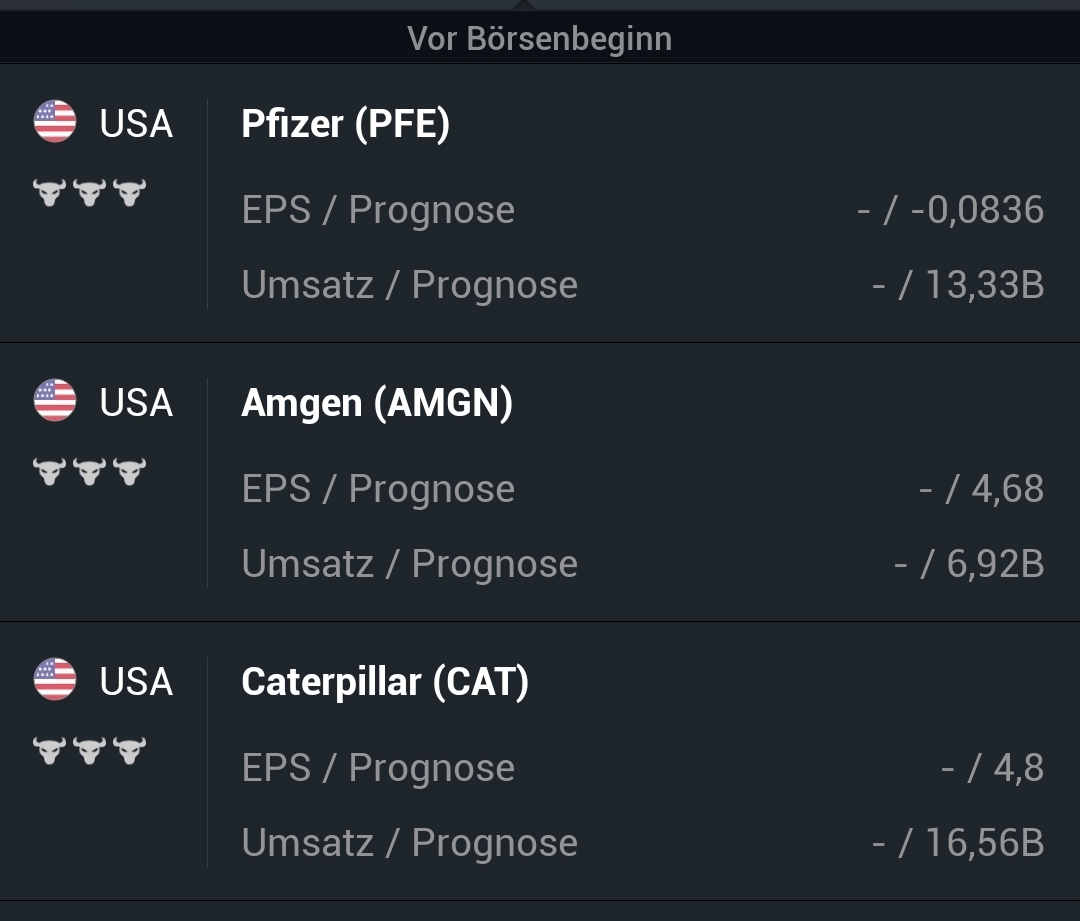Open the Caterpillar (CAT) earnings entry
The image size is (1080, 921).
pyautogui.click(x=385, y=682)
